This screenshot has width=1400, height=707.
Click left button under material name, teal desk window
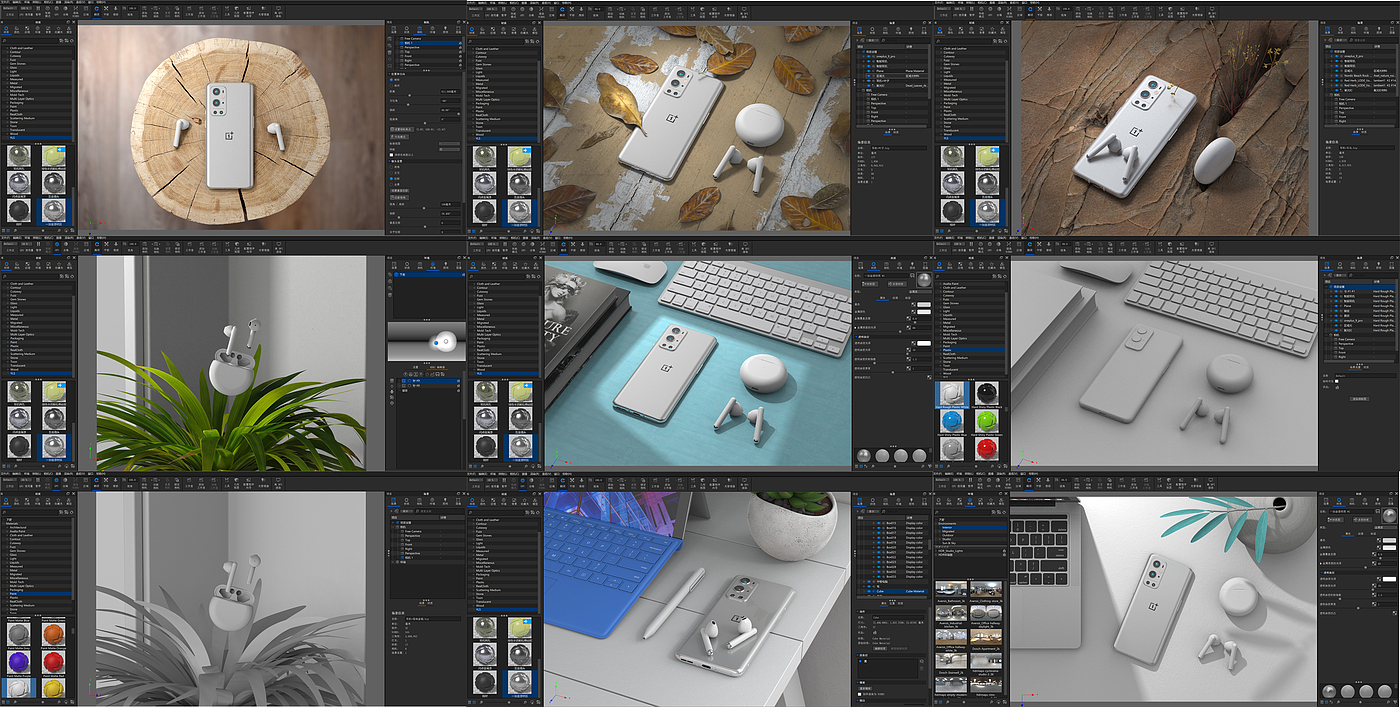point(870,284)
